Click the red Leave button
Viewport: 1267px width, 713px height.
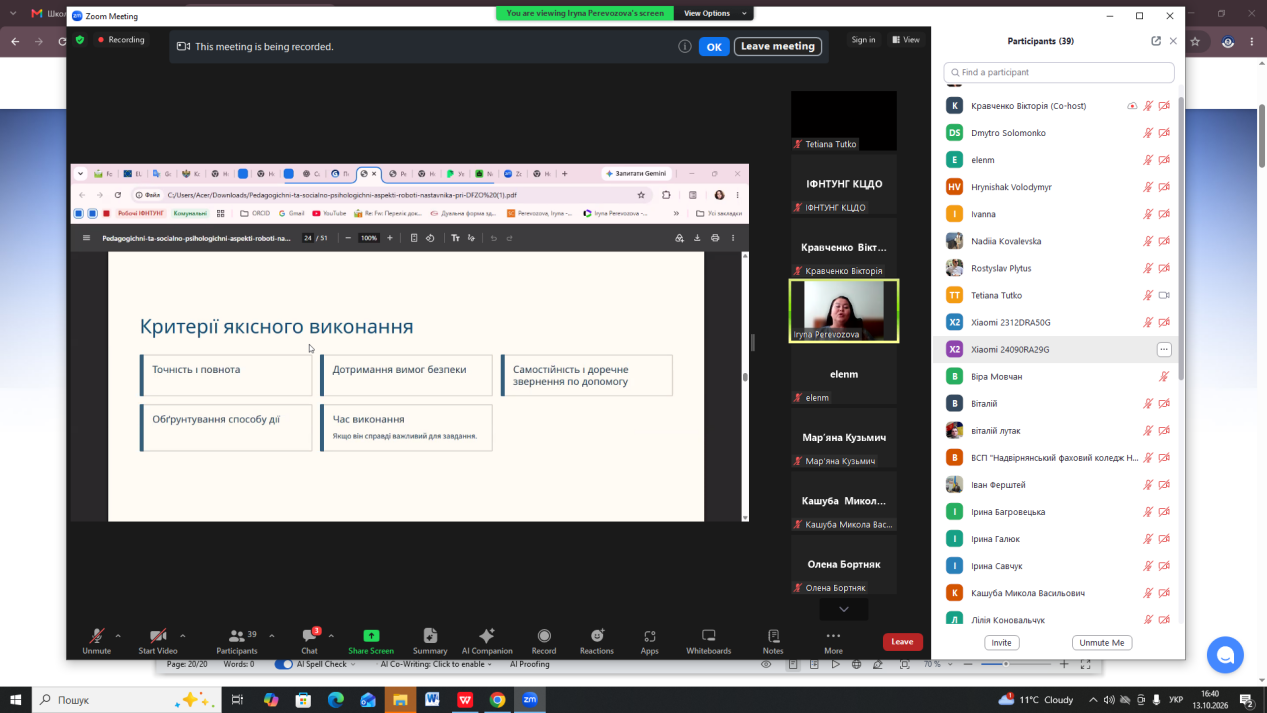click(x=902, y=642)
